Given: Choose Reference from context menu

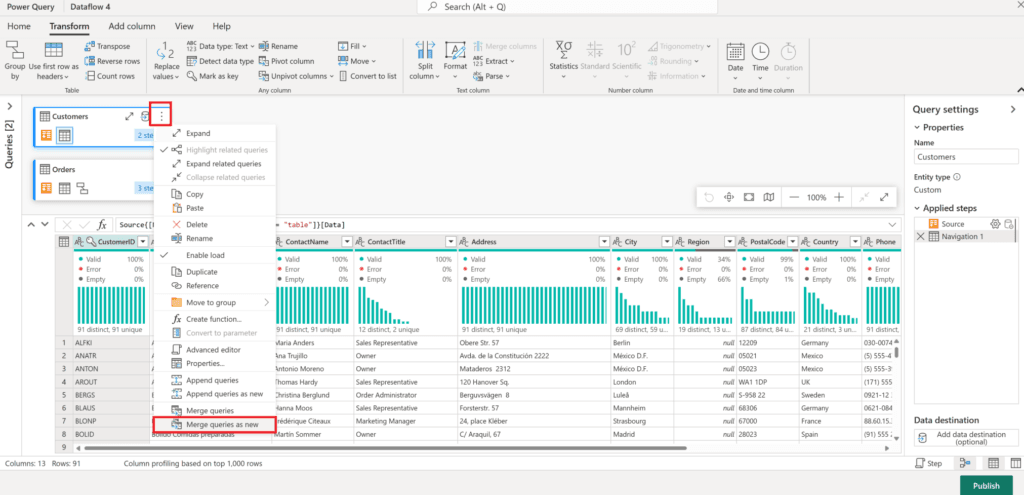Looking at the screenshot, I should [x=214, y=285].
